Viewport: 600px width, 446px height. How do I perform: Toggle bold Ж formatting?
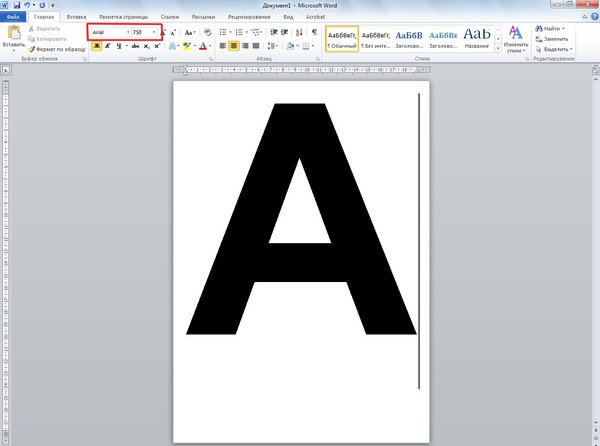(97, 46)
